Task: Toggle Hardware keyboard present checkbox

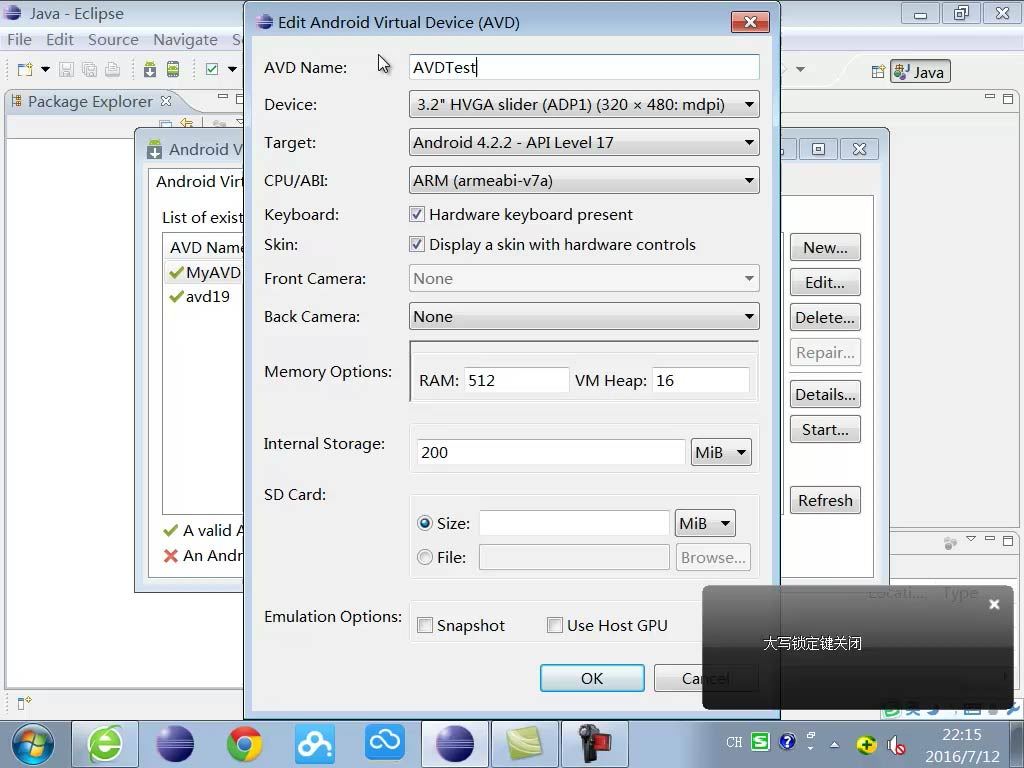Action: [417, 214]
